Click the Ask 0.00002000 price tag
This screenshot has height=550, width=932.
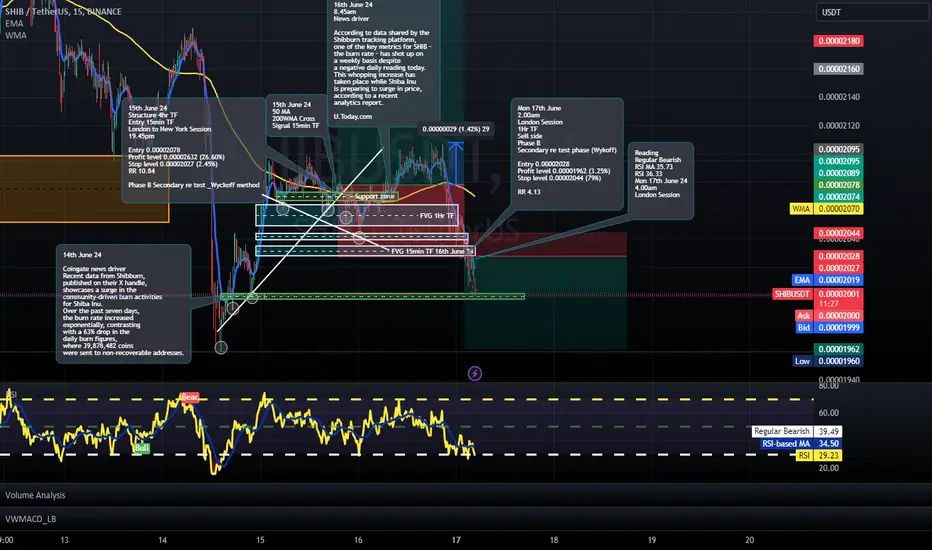tap(829, 316)
